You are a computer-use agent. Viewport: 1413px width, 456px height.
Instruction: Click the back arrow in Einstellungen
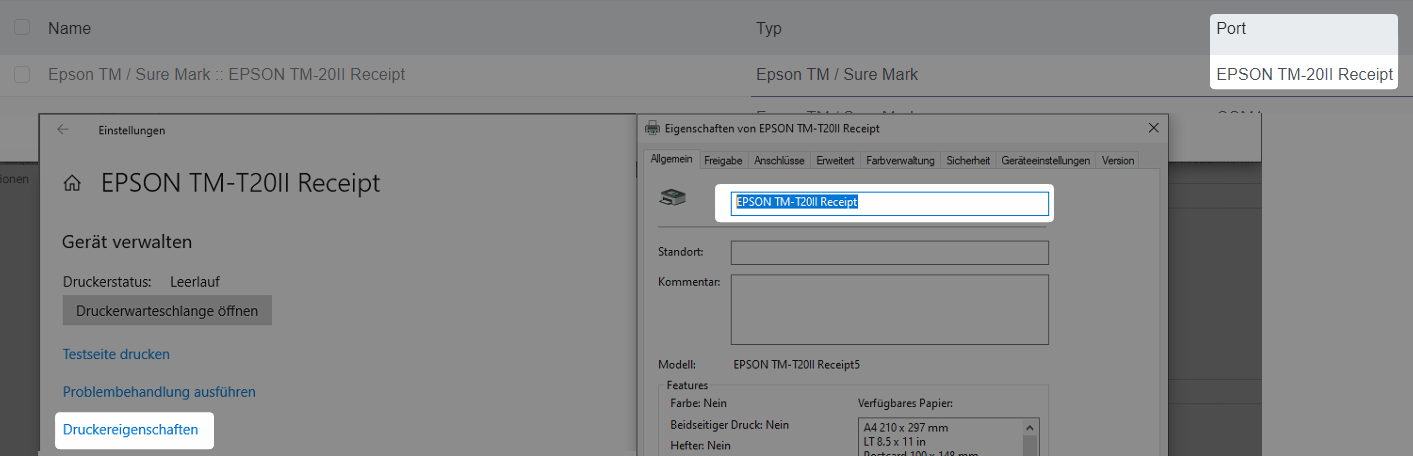click(63, 130)
